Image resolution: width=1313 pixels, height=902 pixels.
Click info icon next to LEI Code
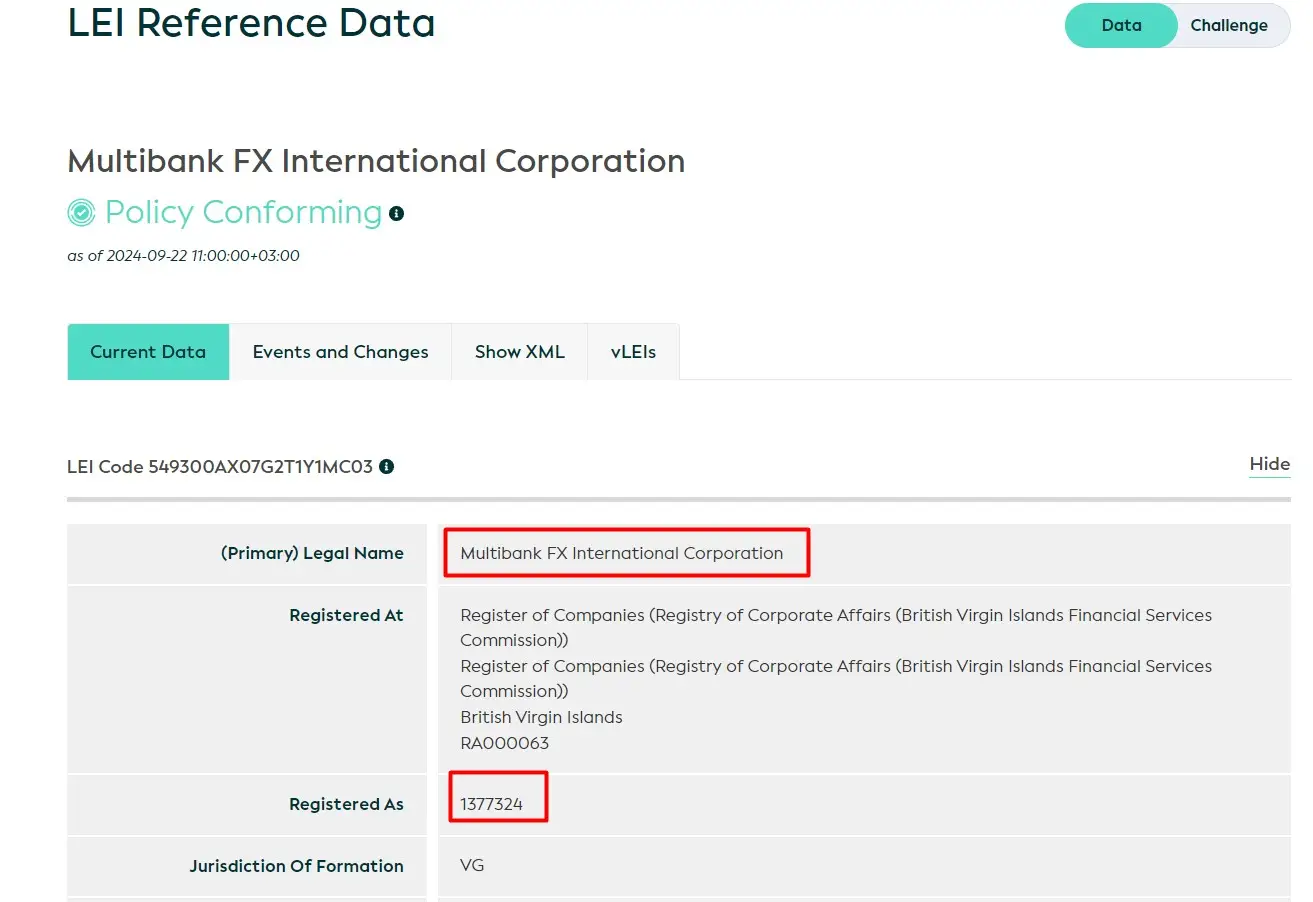tap(387, 467)
